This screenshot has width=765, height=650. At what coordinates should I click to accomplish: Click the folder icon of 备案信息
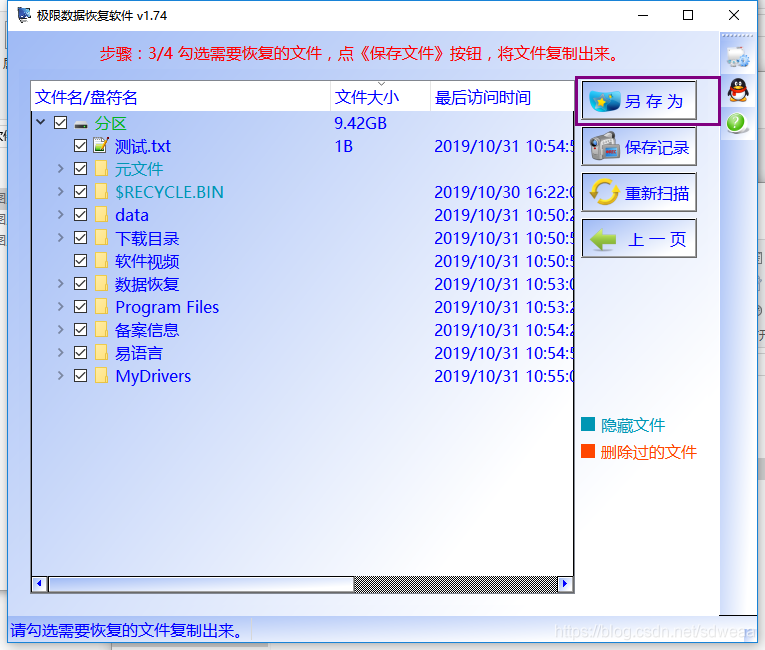click(x=101, y=329)
